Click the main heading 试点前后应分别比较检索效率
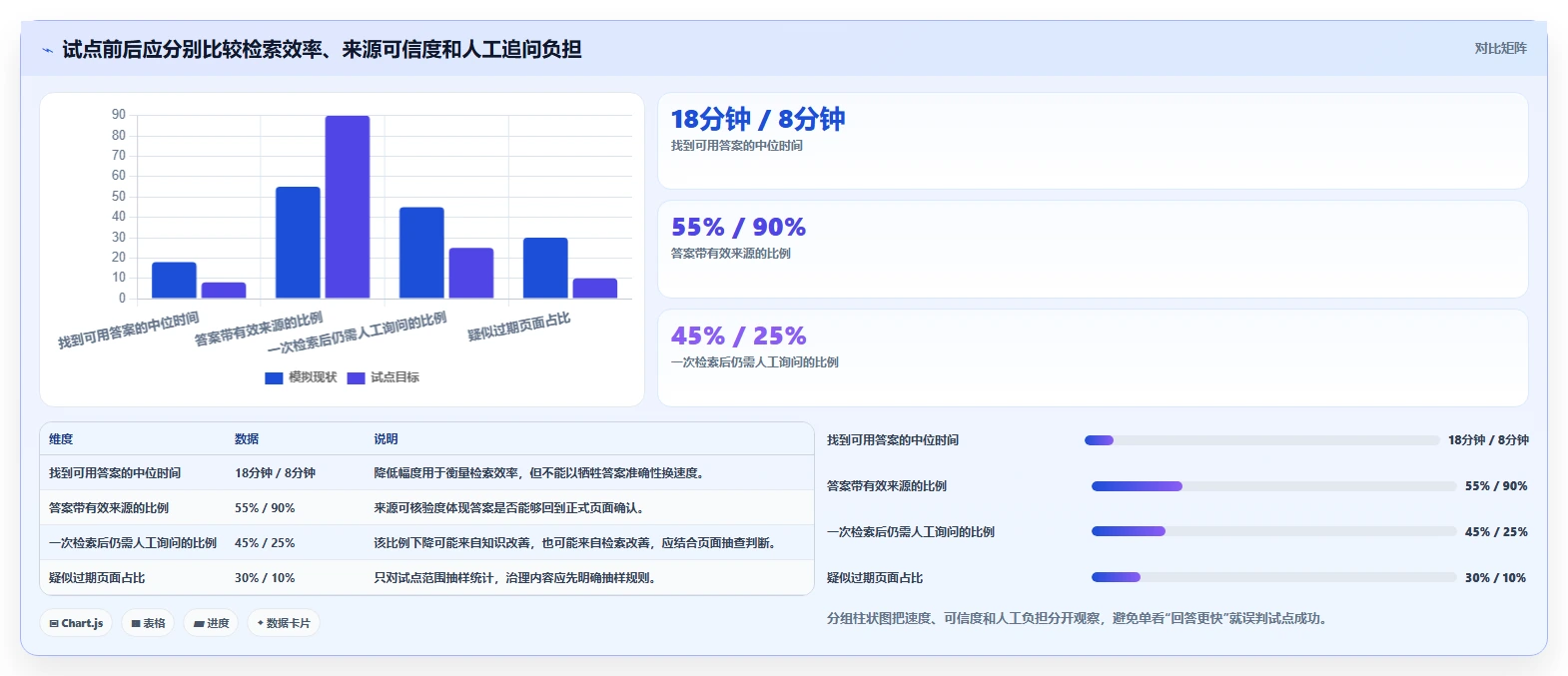The height and width of the screenshot is (676, 1568). coord(322,50)
